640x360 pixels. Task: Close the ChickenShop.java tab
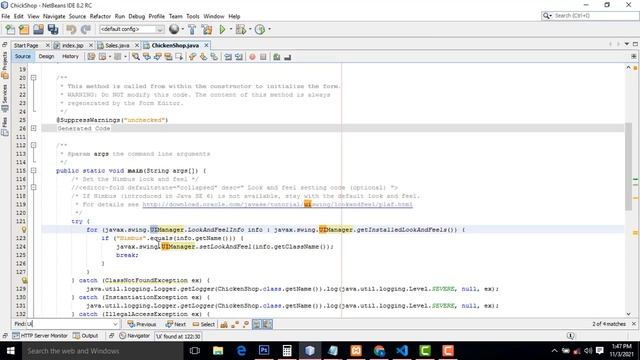click(x=207, y=45)
